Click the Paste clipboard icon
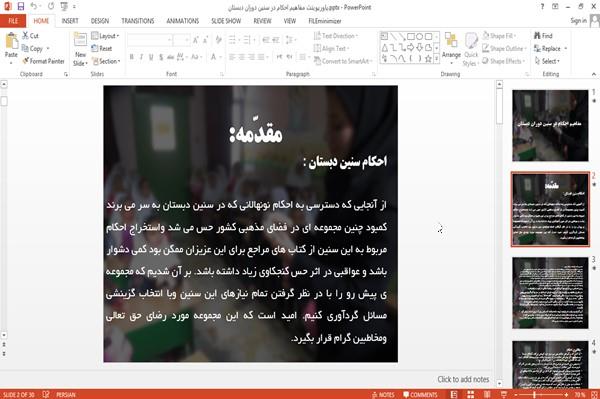Screen dimensions: 600x399 [x=11, y=42]
